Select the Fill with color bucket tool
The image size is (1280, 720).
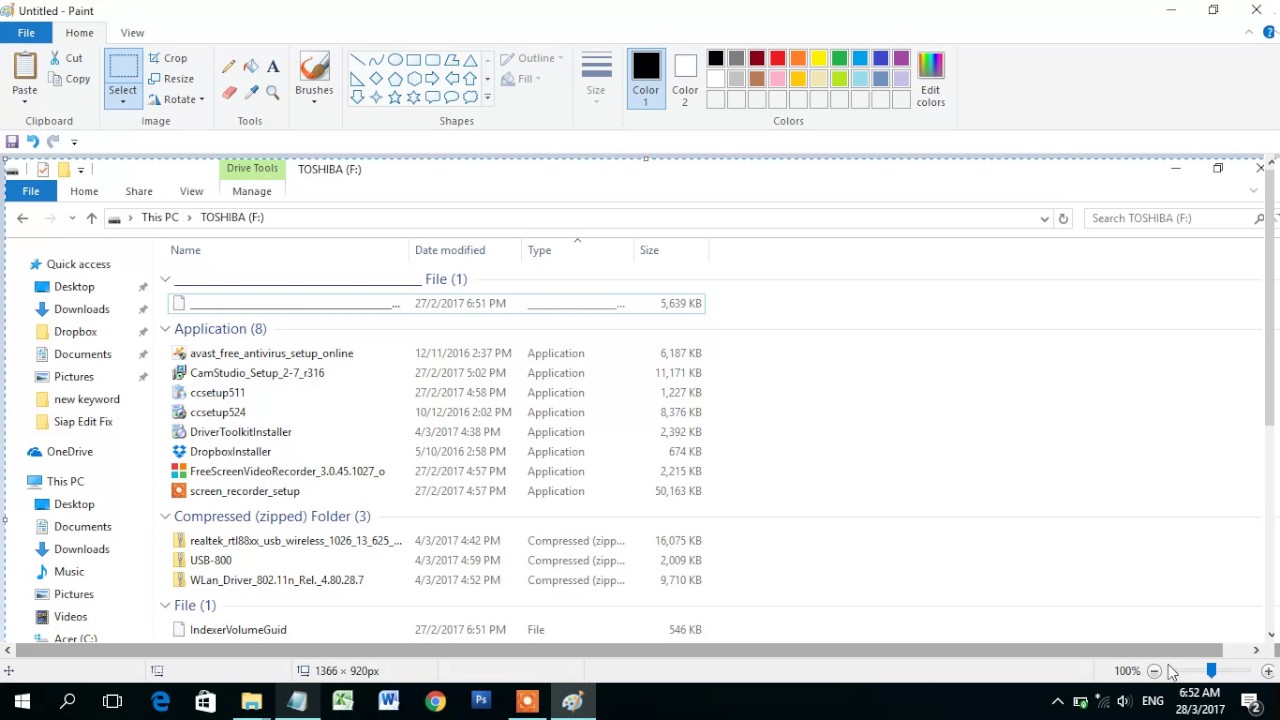[251, 67]
